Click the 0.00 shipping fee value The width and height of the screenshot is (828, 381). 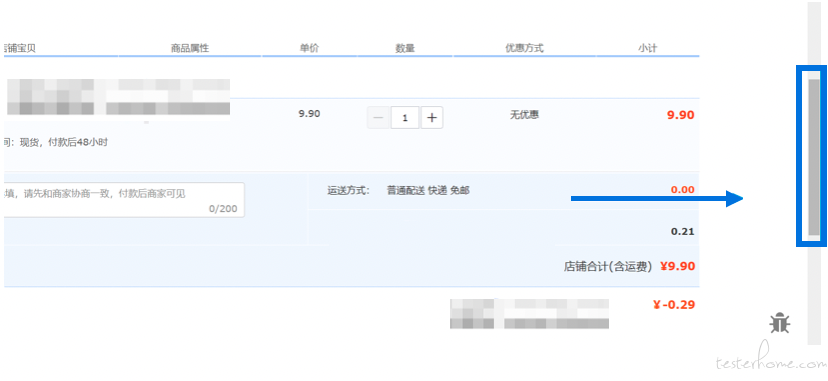tap(682, 189)
